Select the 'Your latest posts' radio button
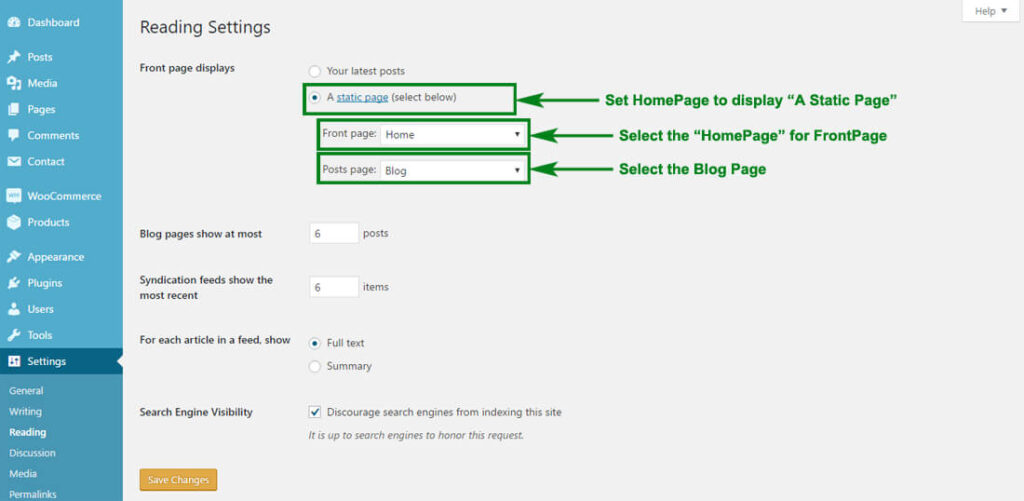 point(315,71)
